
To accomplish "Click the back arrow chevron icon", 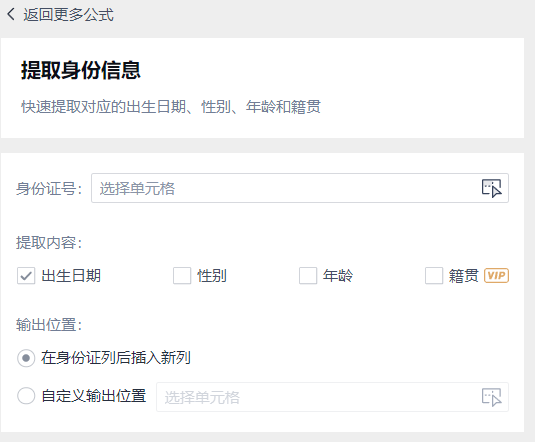I will [x=11, y=14].
